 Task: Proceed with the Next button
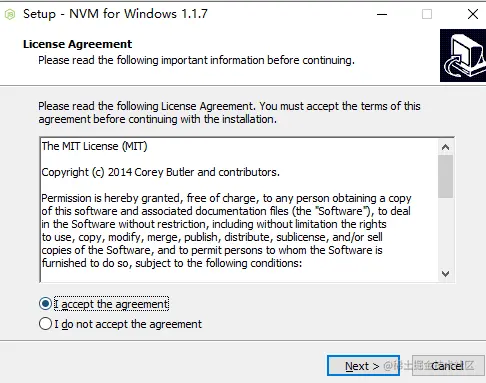[363, 366]
